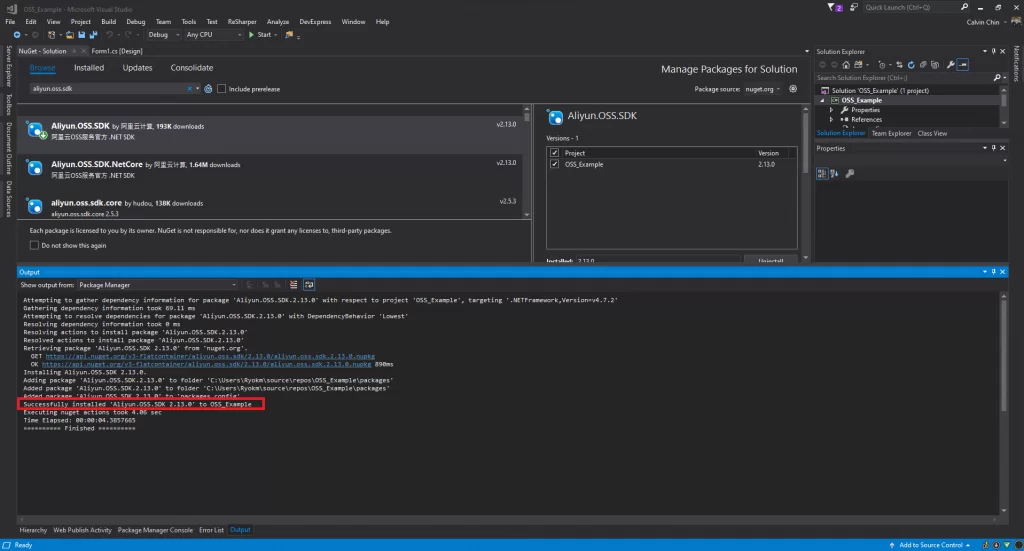Open the NuGet search history dropdown arrow
Screen dimensions: 1024x551
[197, 89]
